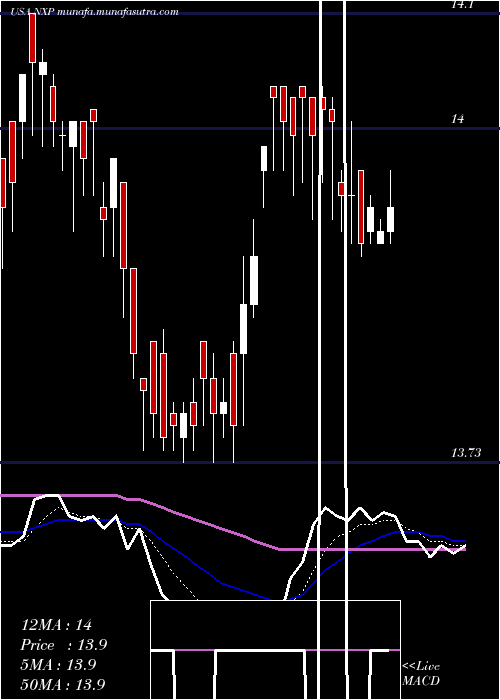Click the '<<Live MACD' label
The width and height of the screenshot is (500, 700).
(421, 674)
